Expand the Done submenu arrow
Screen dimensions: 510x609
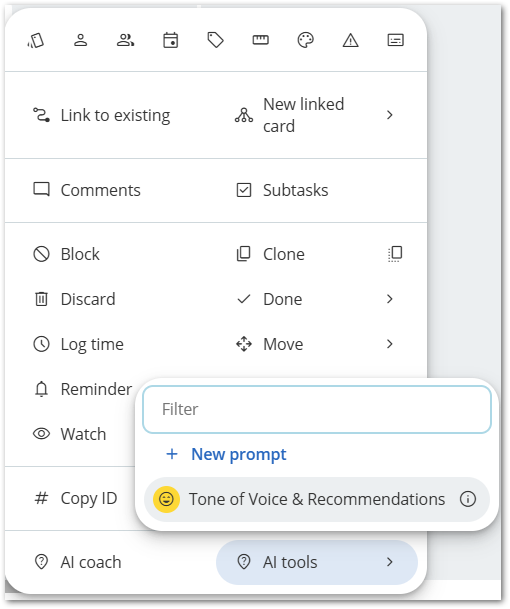point(390,299)
